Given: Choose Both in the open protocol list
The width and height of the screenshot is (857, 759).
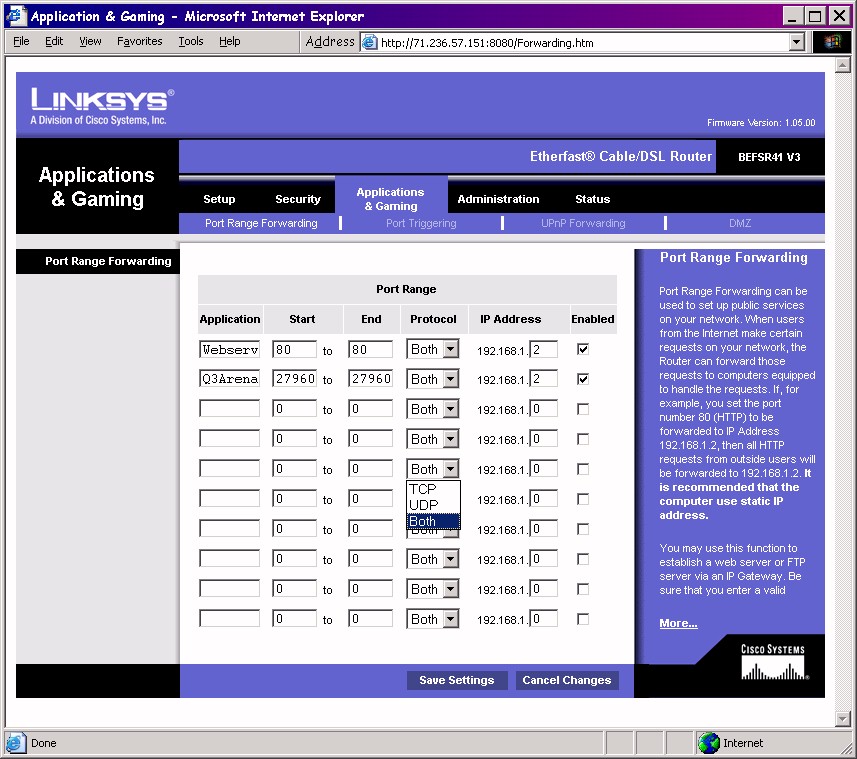Looking at the screenshot, I should (x=433, y=521).
